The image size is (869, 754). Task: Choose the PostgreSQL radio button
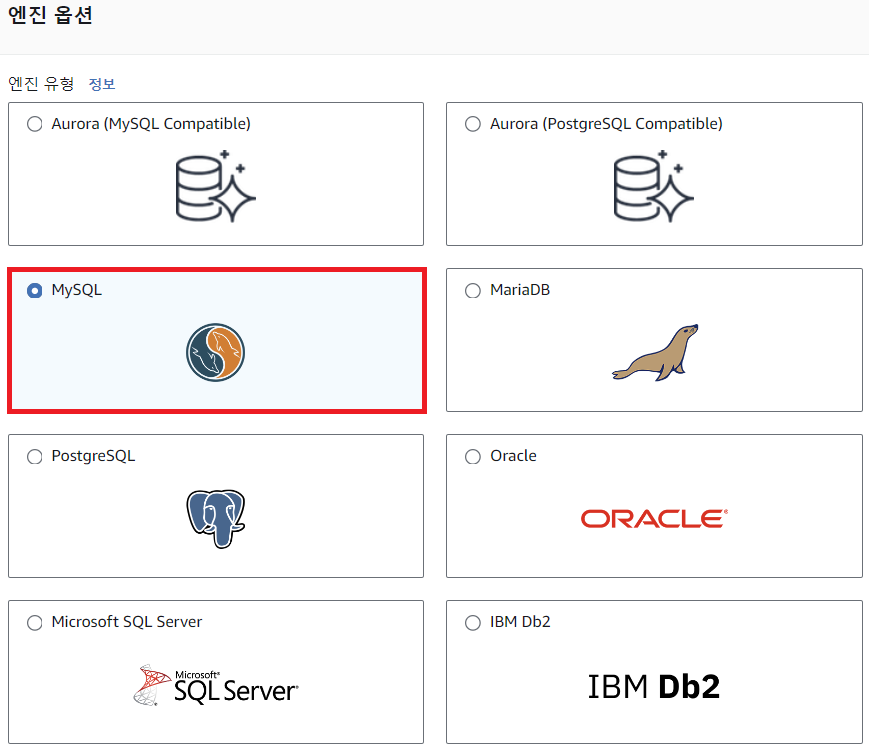[x=34, y=456]
